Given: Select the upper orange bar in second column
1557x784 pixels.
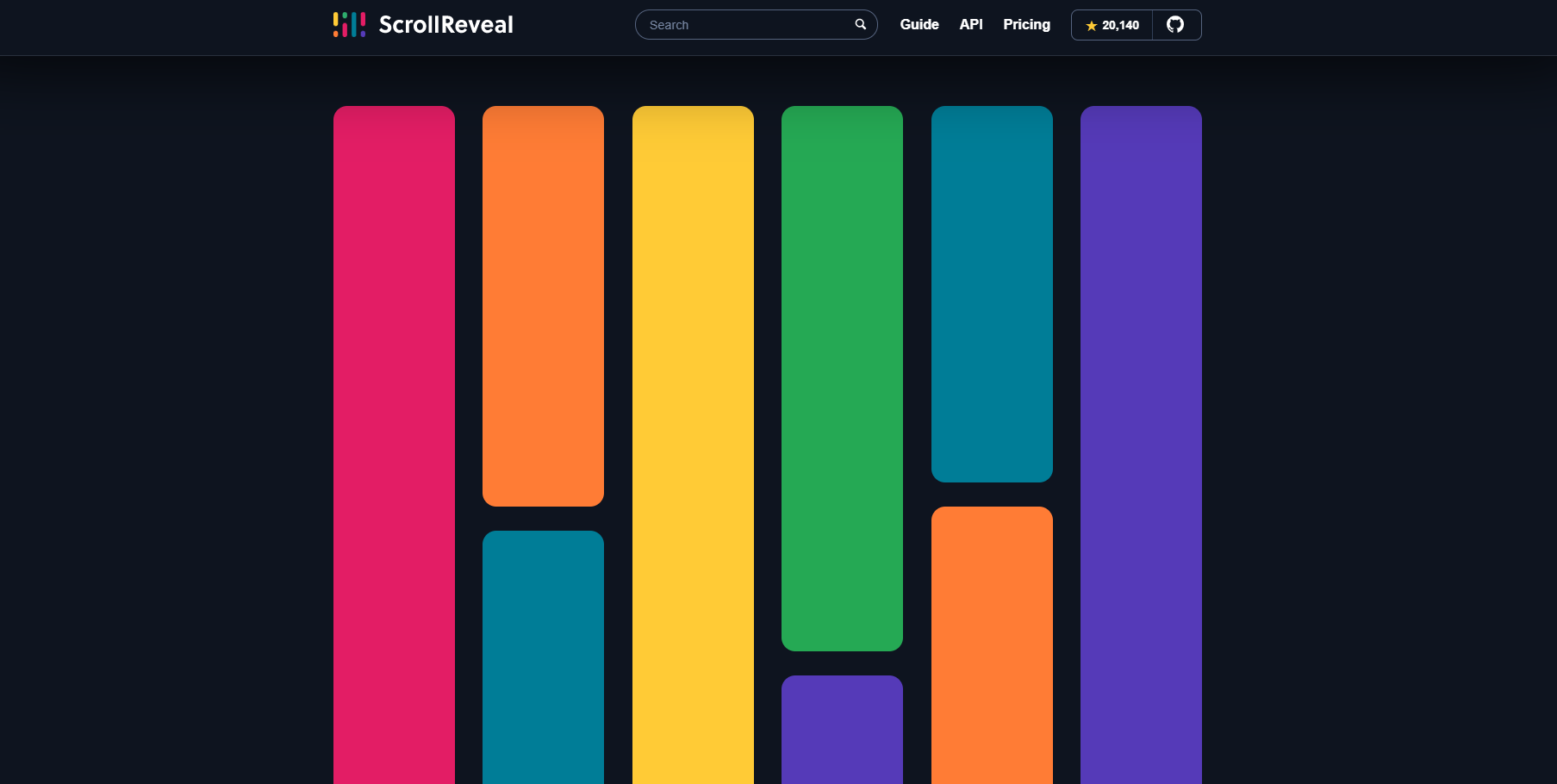Looking at the screenshot, I should tap(543, 306).
